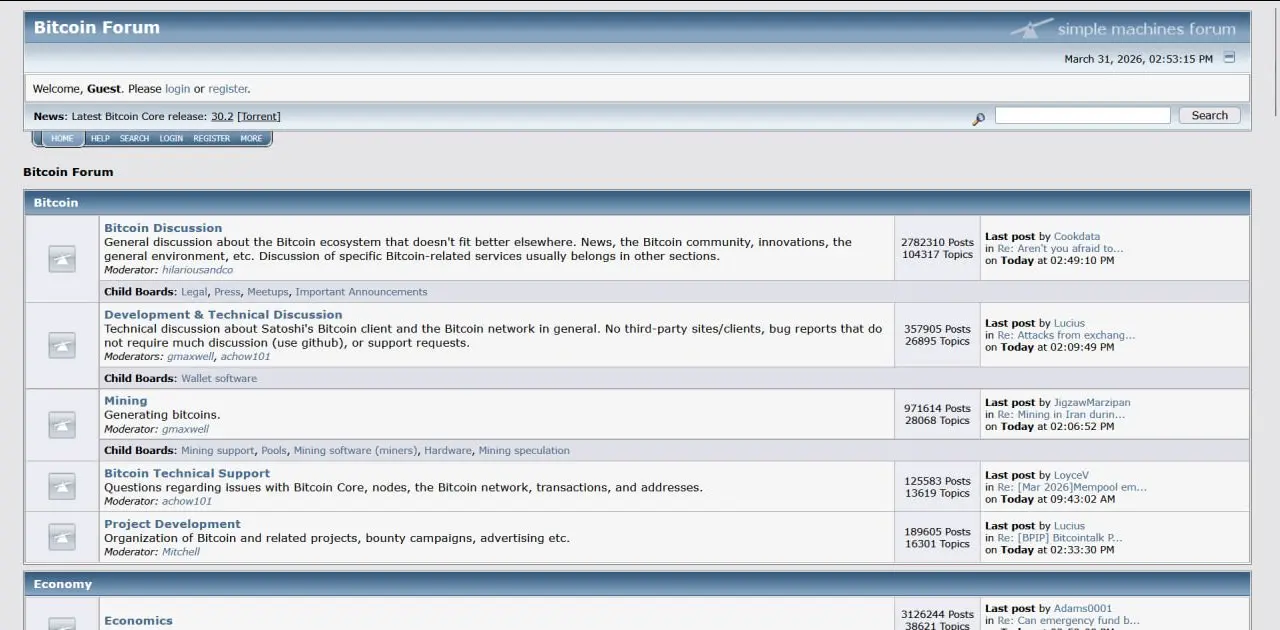Open the Mining speculation child board
The width and height of the screenshot is (1280, 630).
[x=524, y=451]
